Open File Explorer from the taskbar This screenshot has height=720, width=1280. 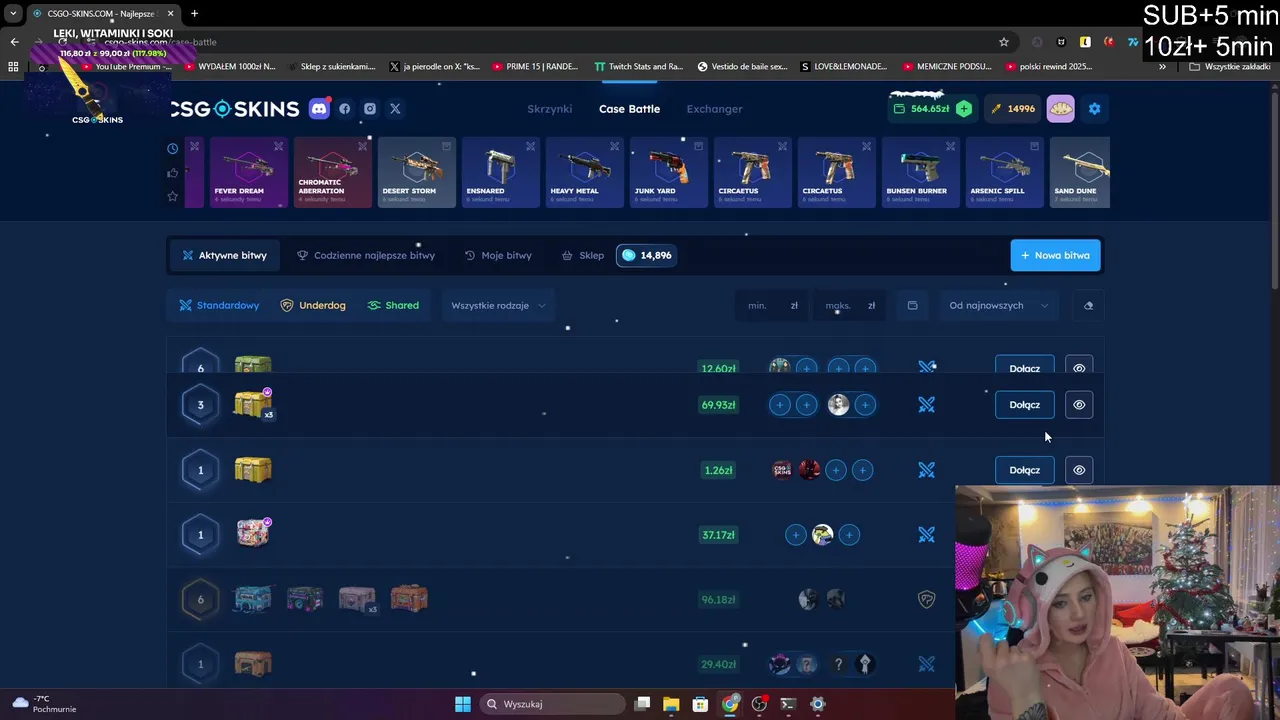pos(671,704)
